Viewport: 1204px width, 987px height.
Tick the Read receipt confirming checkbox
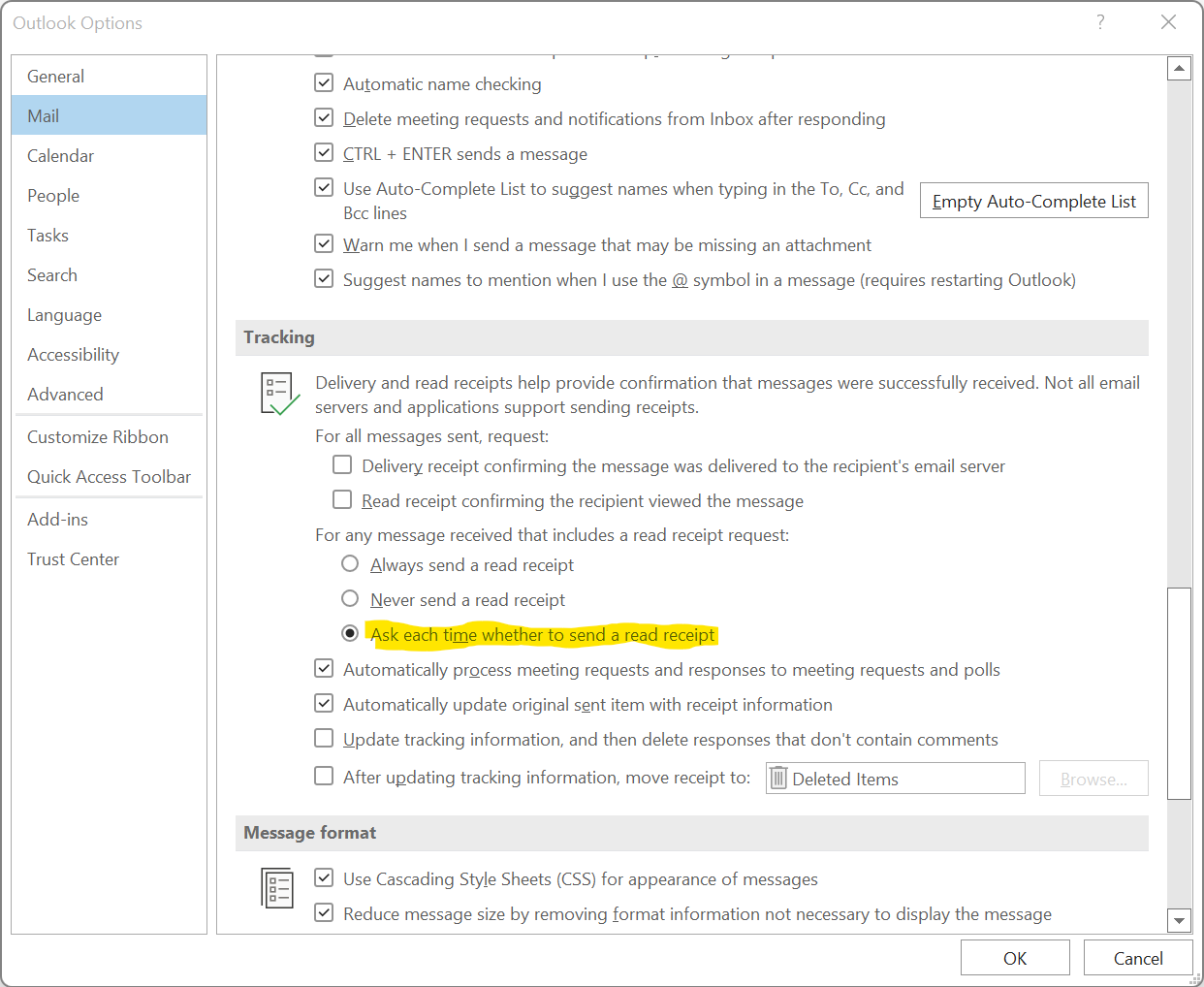(x=342, y=500)
